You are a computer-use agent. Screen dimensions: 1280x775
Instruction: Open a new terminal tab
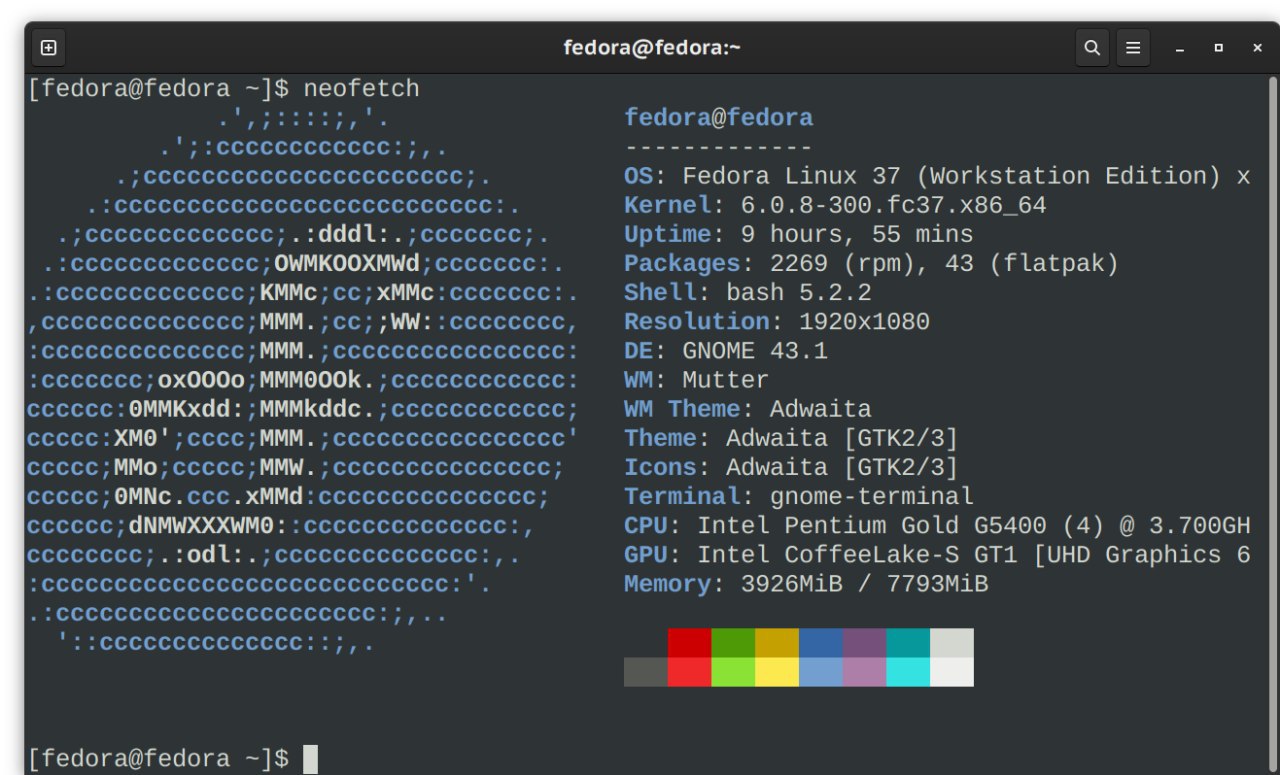point(48,47)
